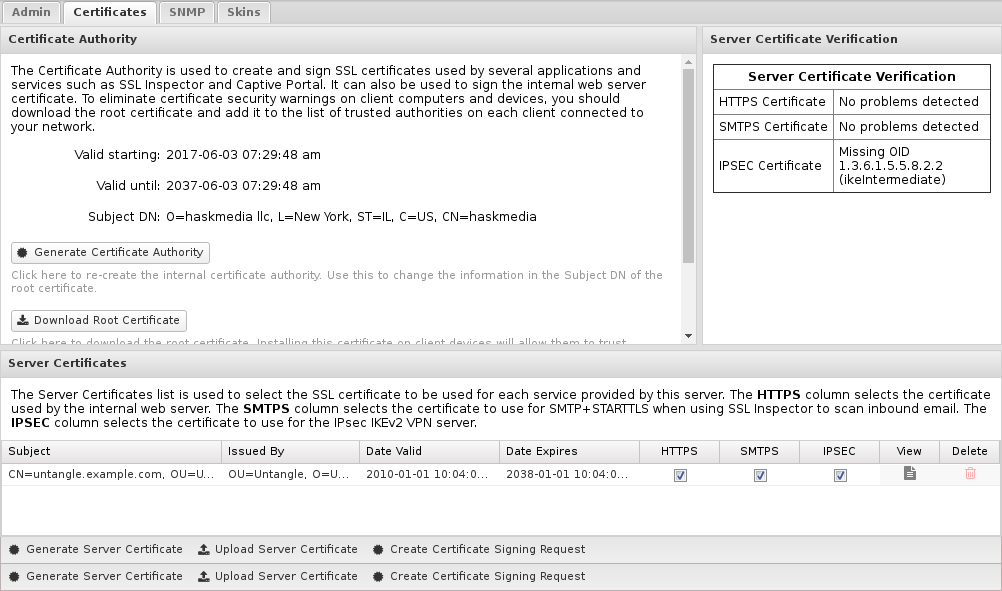Click upload icon in the upper certificate toolbar

[x=204, y=550]
